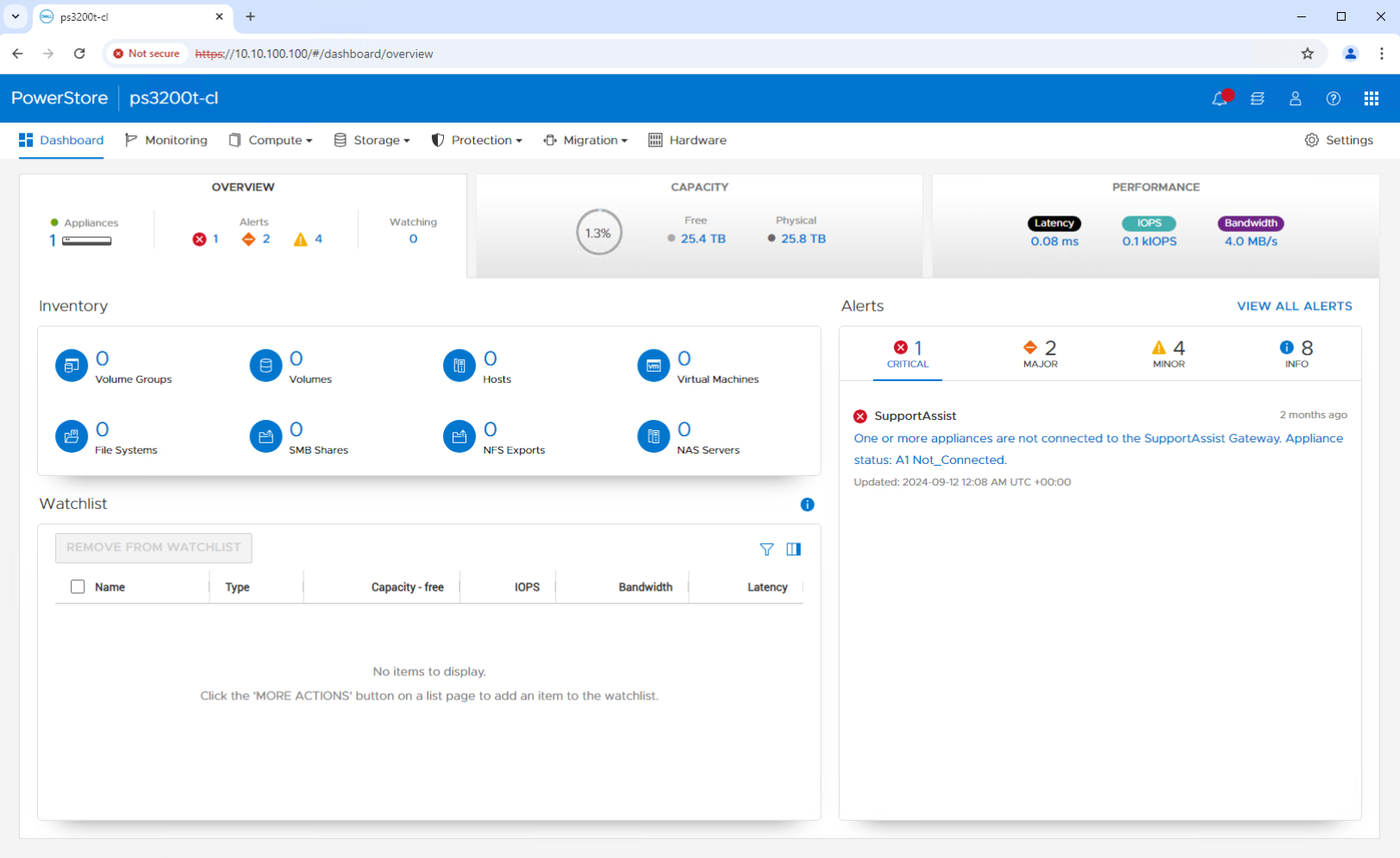Open the watchlist filter funnel icon

coord(766,549)
